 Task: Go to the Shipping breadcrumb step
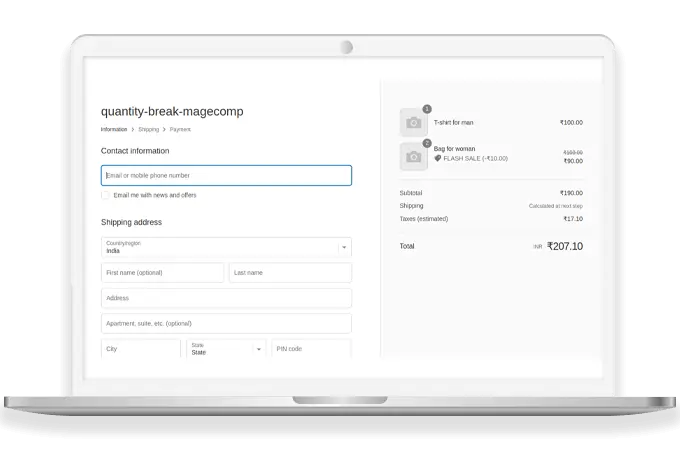point(148,130)
